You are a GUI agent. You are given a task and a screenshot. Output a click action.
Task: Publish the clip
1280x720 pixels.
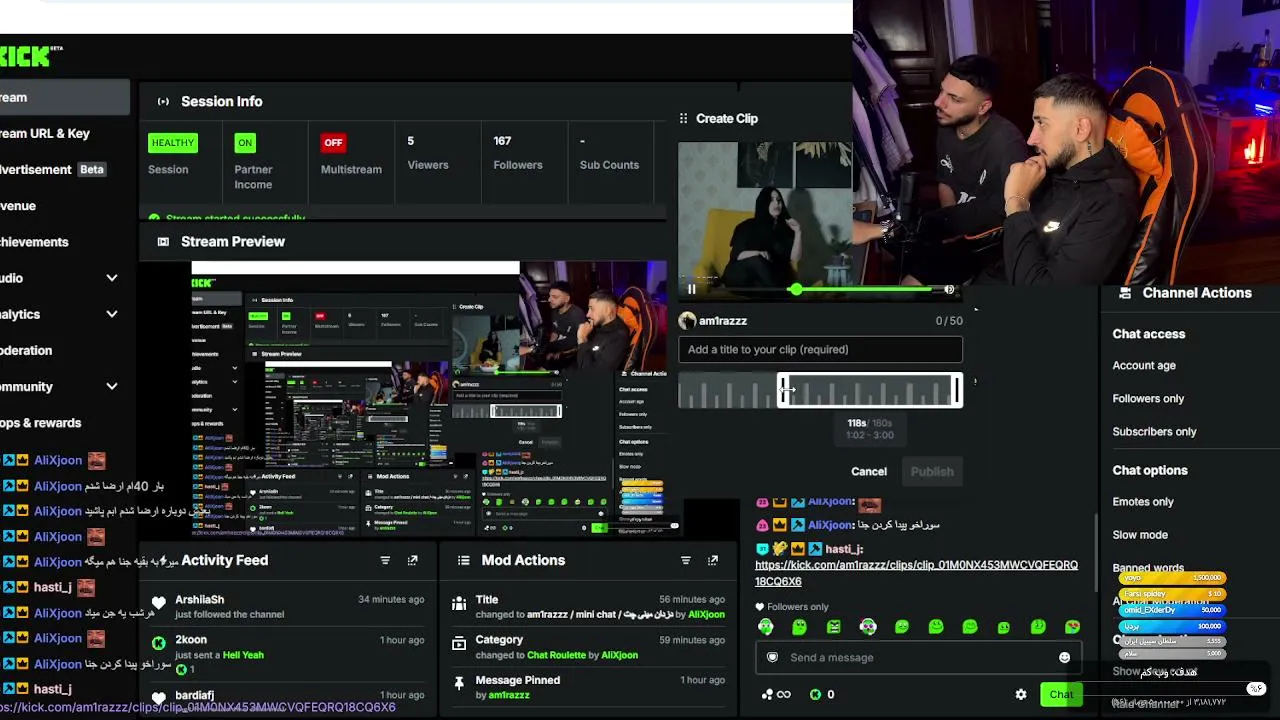(x=932, y=471)
